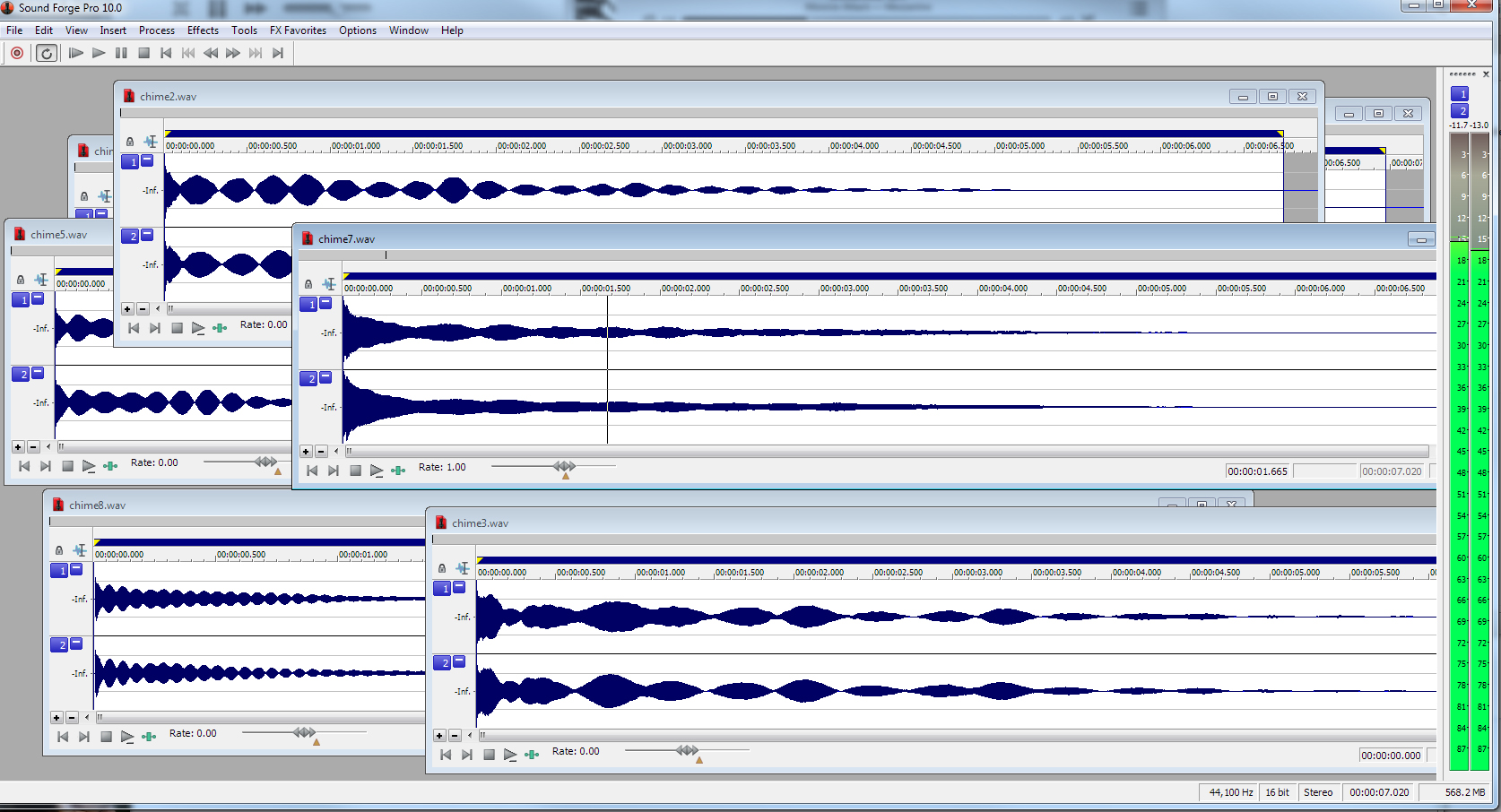Collapse channel 1 in chime5.wav
1501x812 pixels.
click(x=38, y=299)
